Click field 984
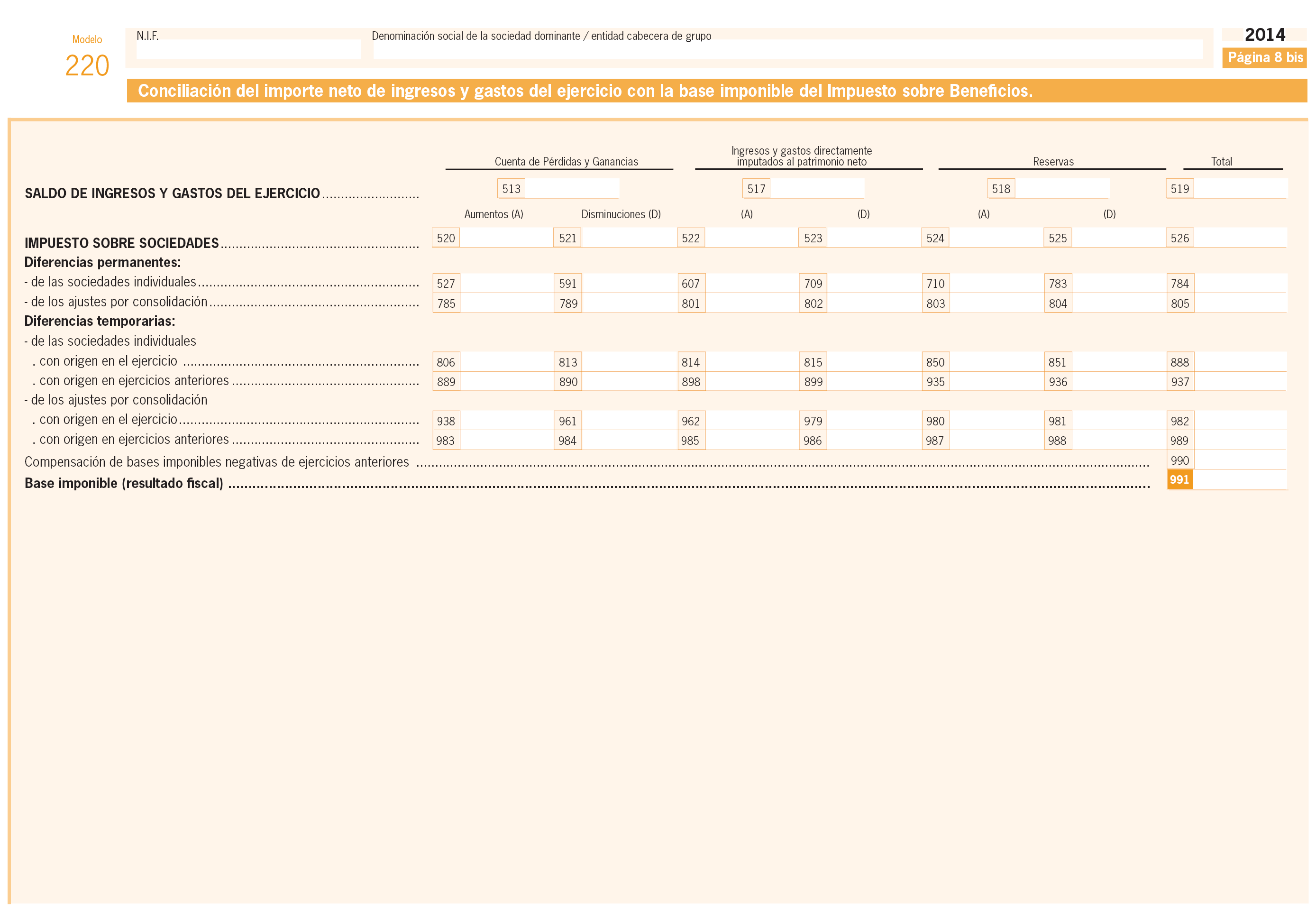The height and width of the screenshot is (920, 1316). 630,440
